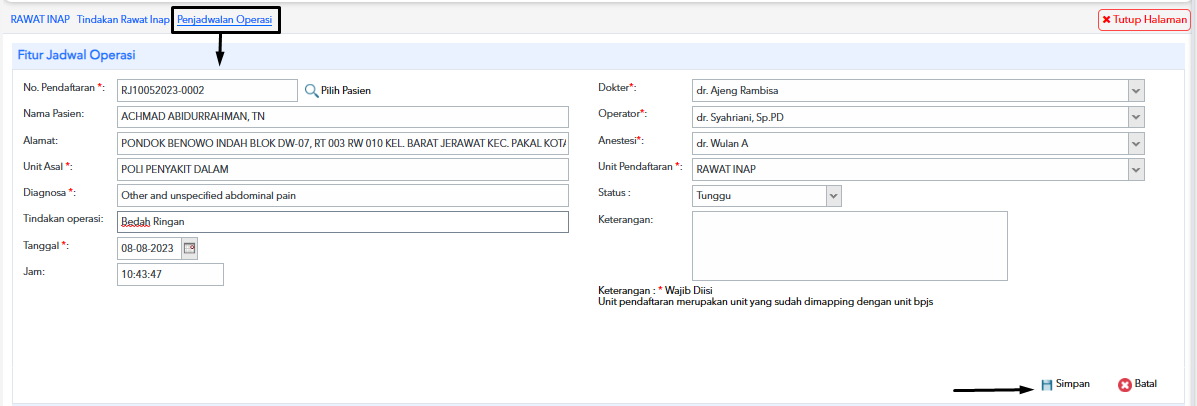This screenshot has width=1197, height=406.
Task: Select the dr. Syahriani, Sp.PD combo box
Action: click(918, 117)
